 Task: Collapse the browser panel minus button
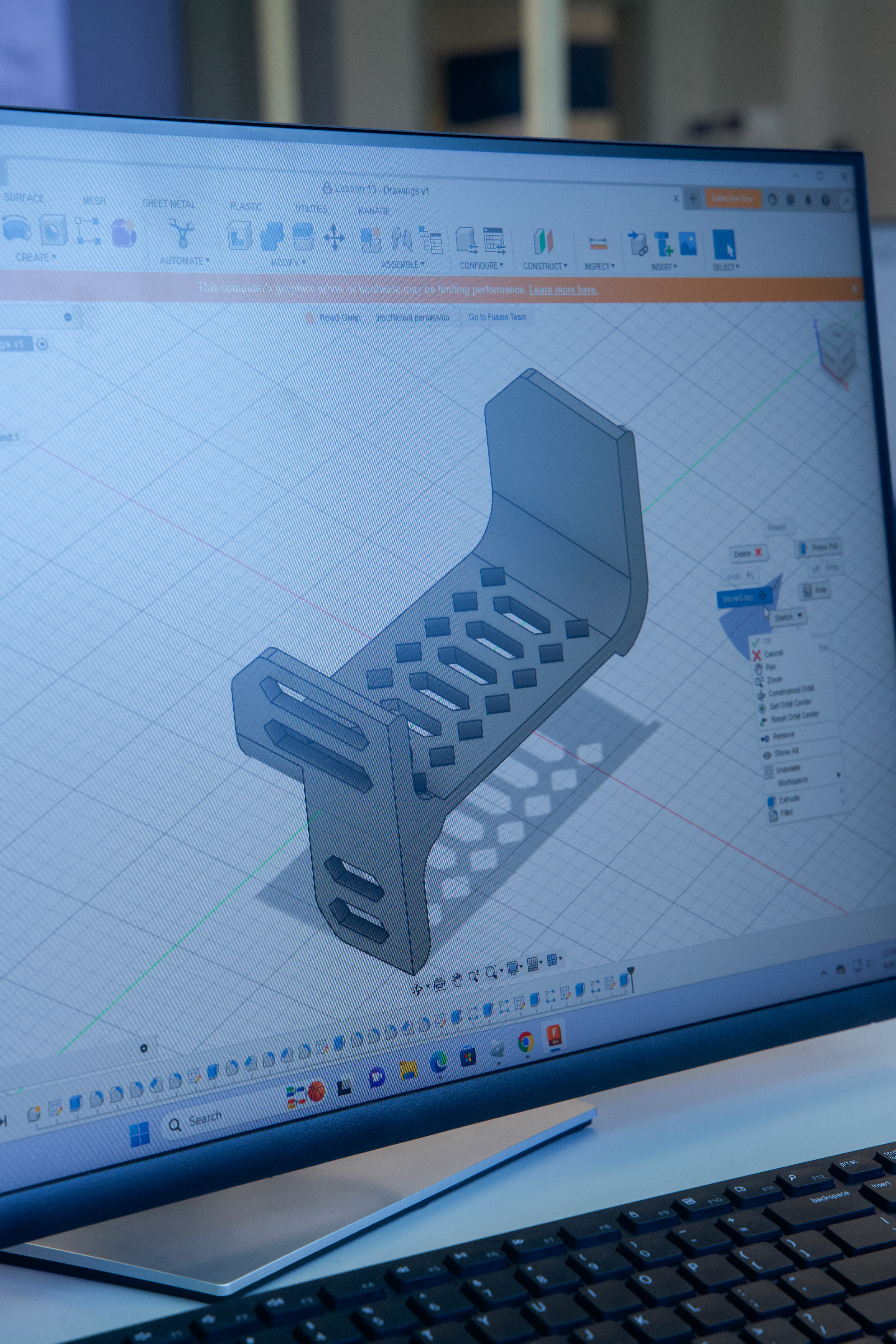point(68,317)
